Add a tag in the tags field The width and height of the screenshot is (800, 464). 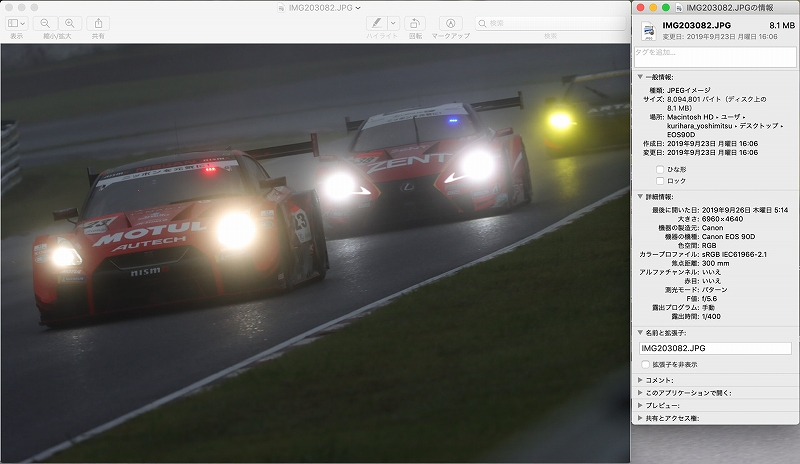[714, 57]
